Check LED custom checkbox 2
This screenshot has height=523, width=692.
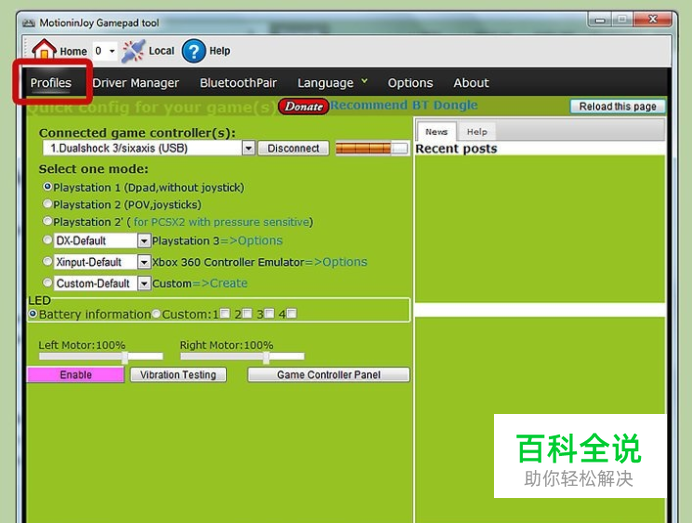pyautogui.click(x=247, y=313)
